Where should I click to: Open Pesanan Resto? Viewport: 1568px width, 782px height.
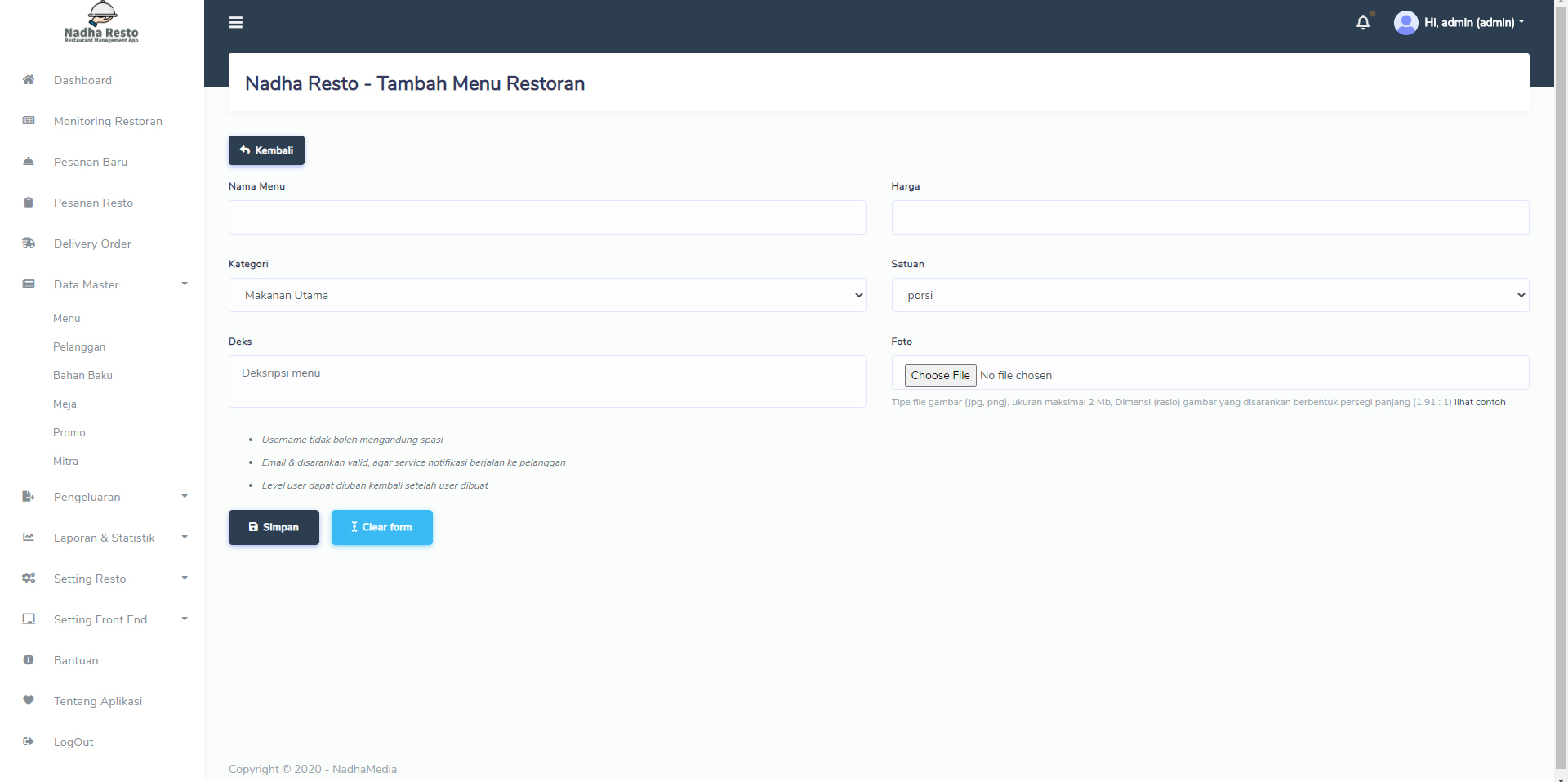click(93, 203)
